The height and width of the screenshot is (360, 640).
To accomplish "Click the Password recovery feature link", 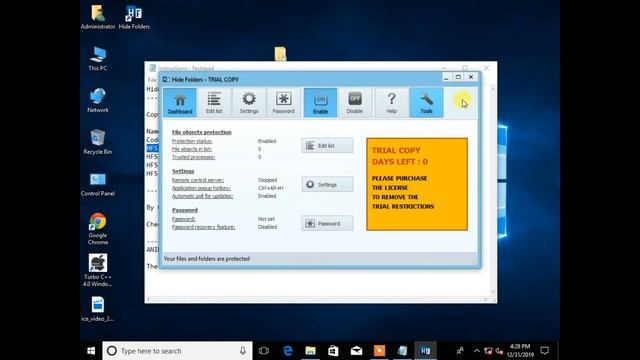I will 203,227.
